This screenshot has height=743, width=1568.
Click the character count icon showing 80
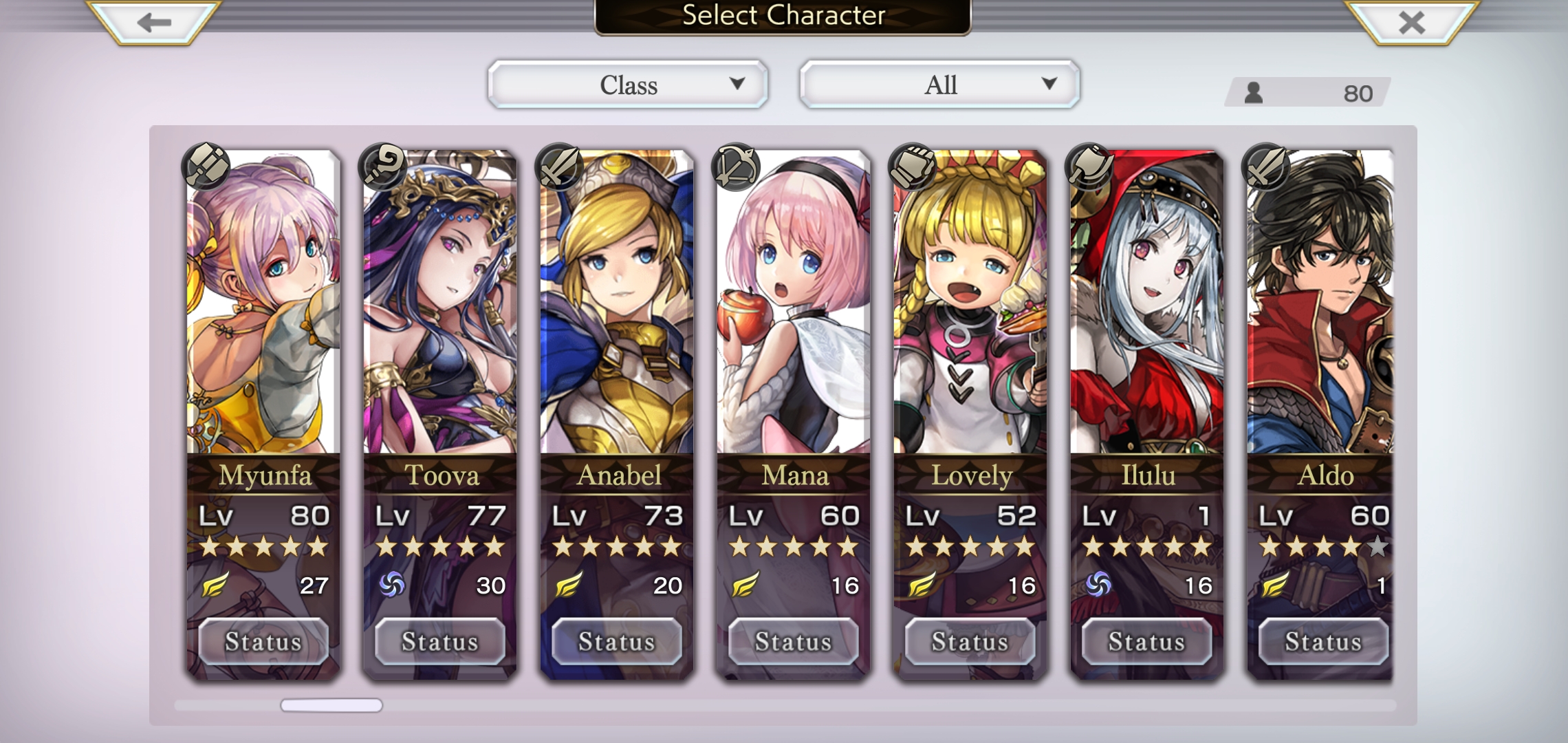[x=1254, y=93]
